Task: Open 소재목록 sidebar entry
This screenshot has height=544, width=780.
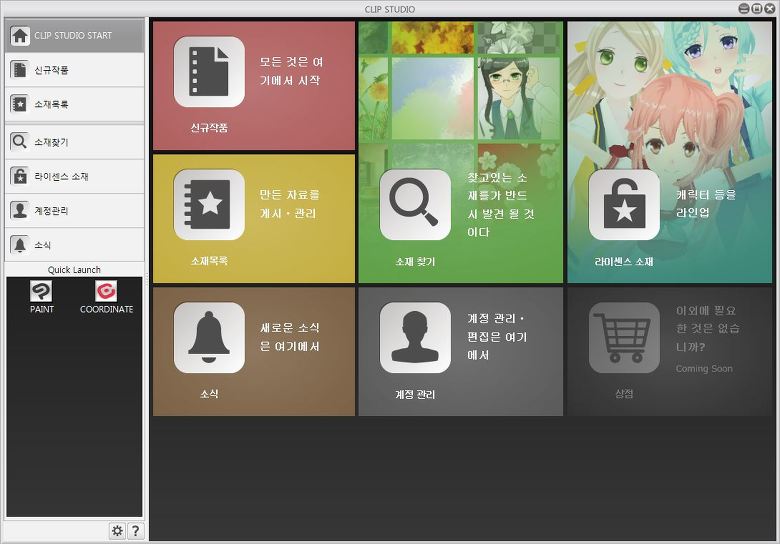Action: [74, 104]
